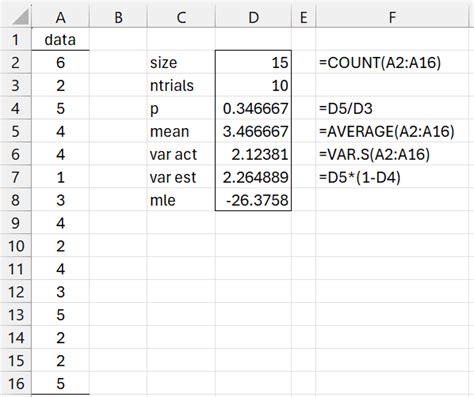Click cell A3 containing 2
This screenshot has width=474, height=397.
[60, 85]
